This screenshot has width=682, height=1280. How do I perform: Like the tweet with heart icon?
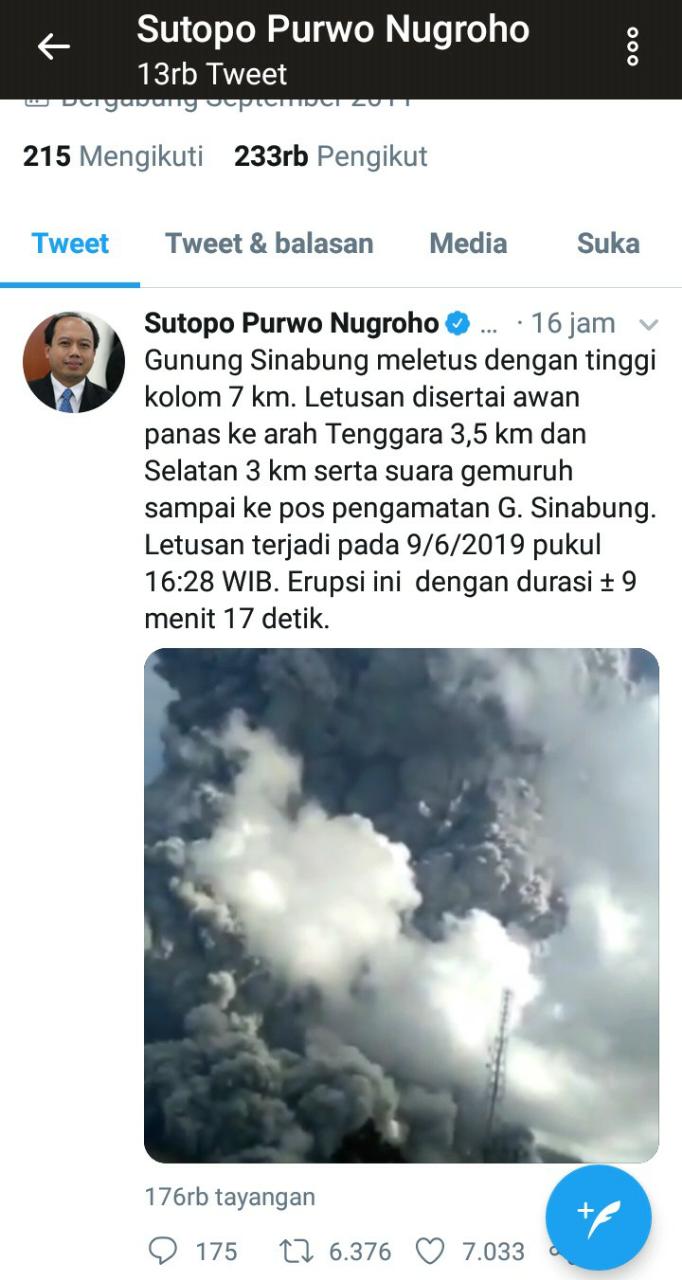430,1251
